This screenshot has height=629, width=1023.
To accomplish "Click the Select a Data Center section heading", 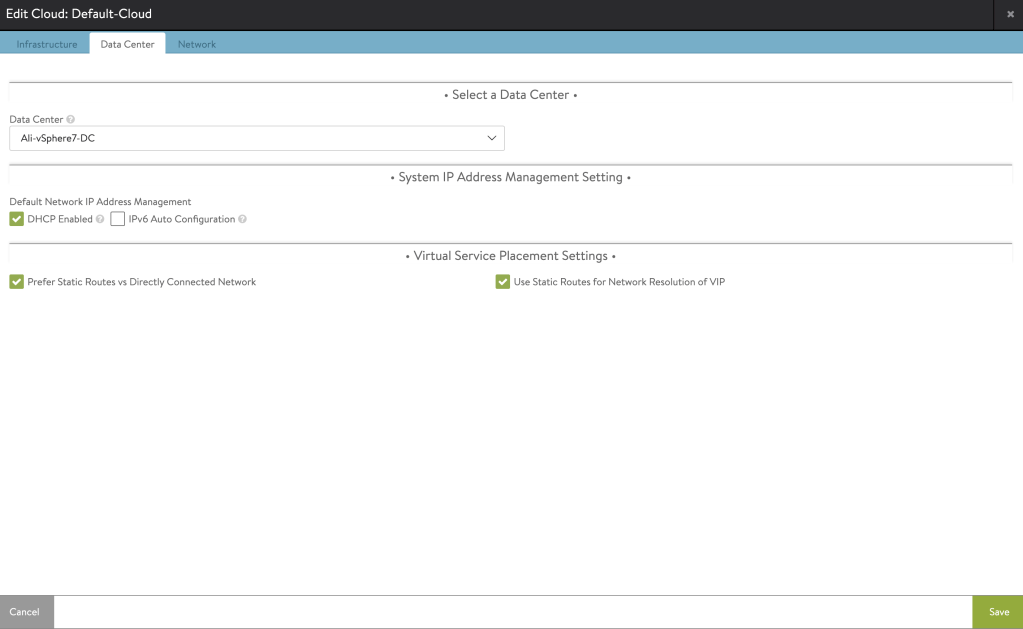I will click(510, 95).
